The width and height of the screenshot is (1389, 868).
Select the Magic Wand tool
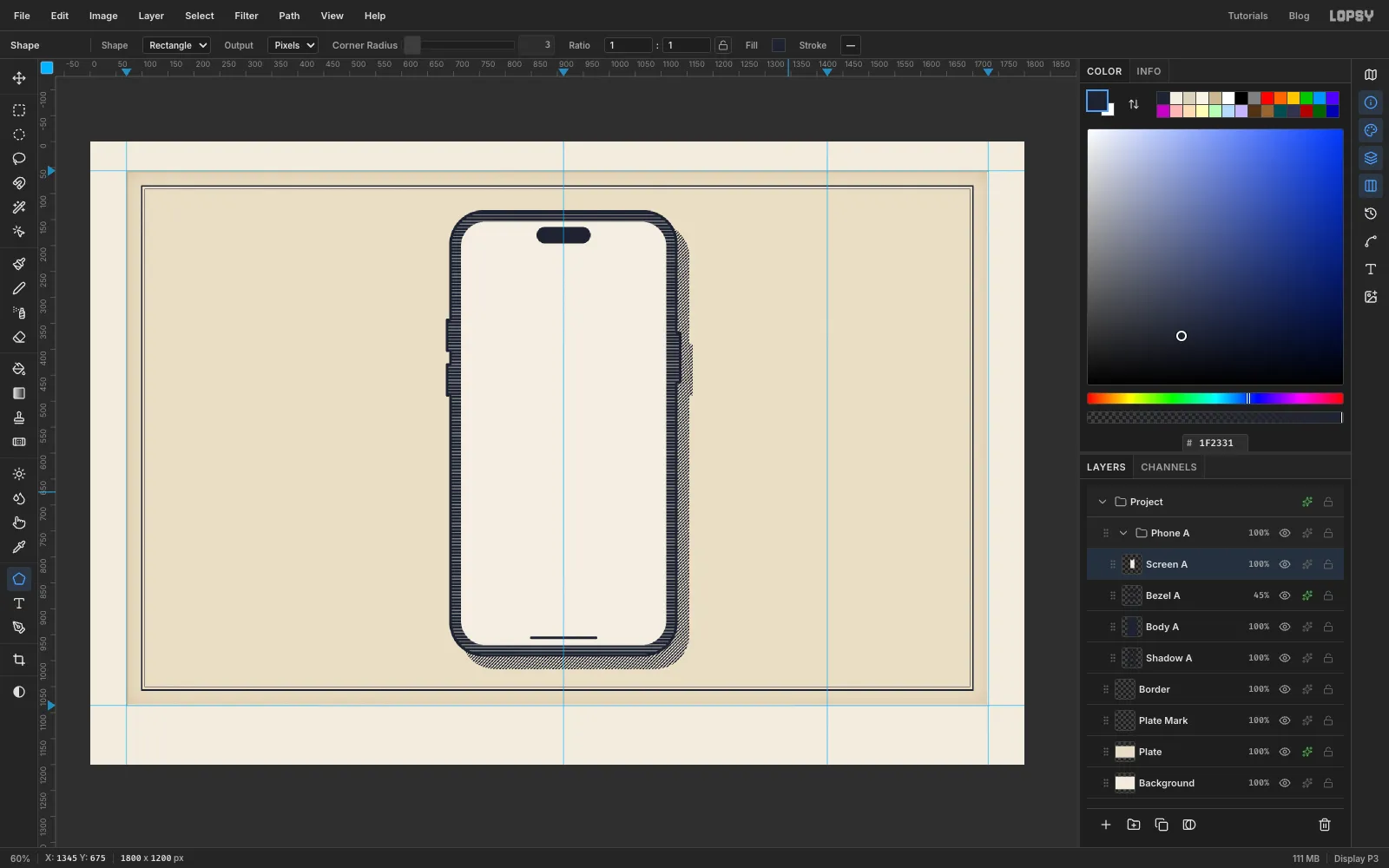19,207
